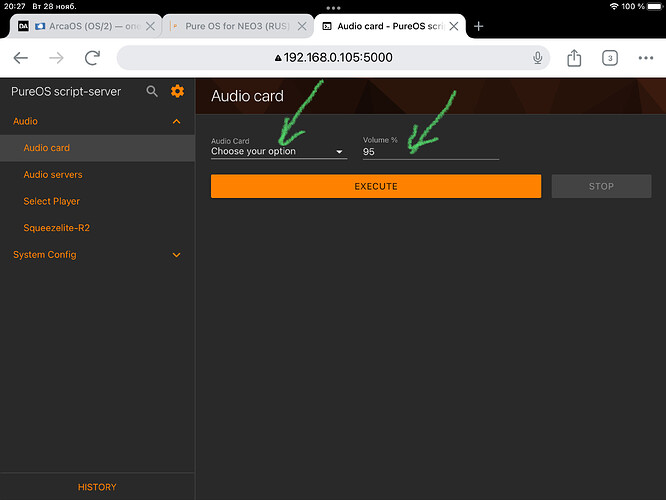666x500 pixels.
Task: Switch to Pure OS for NEO3 tab
Action: [x=238, y=26]
